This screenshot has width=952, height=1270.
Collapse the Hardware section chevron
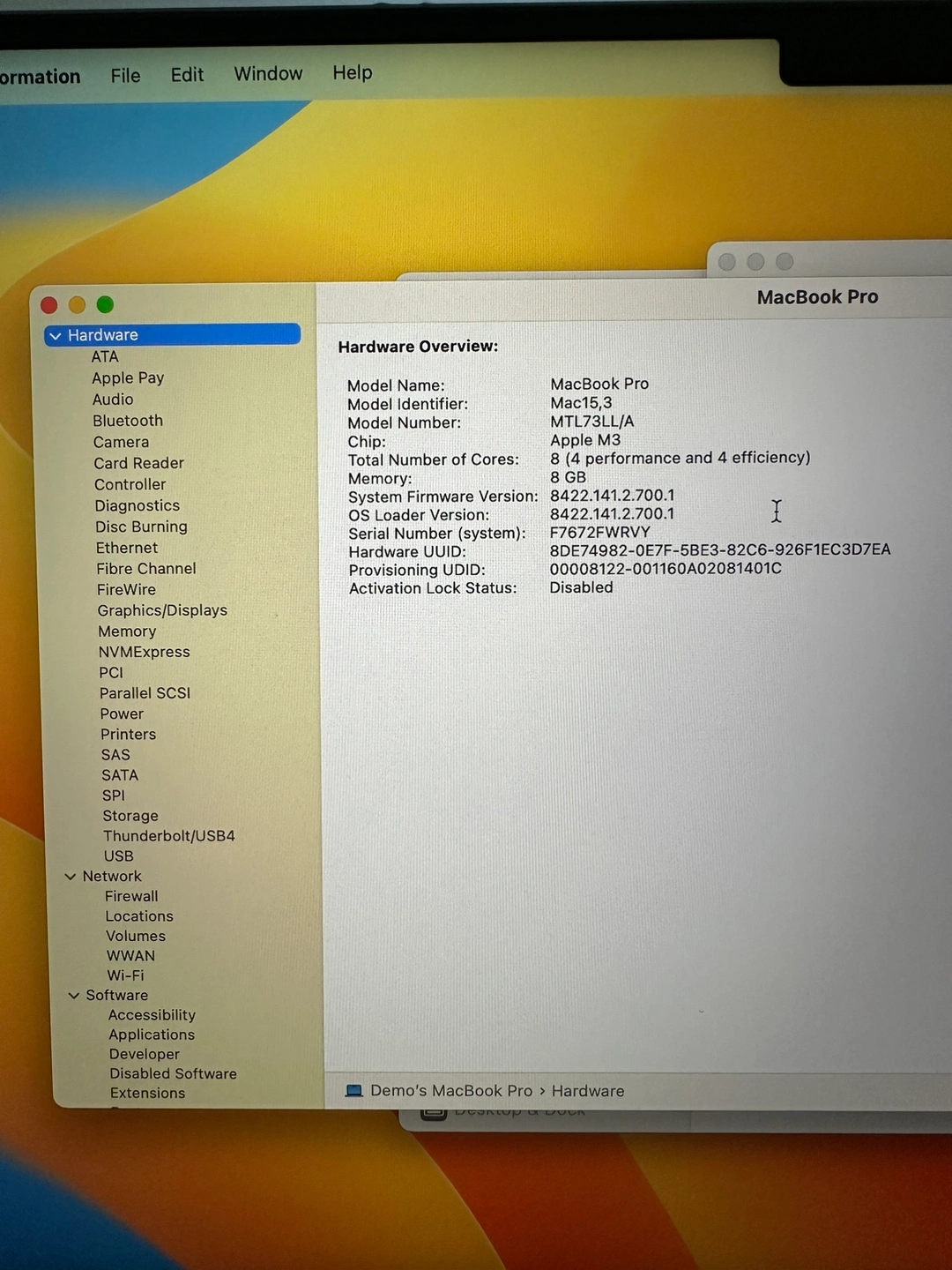(x=56, y=336)
